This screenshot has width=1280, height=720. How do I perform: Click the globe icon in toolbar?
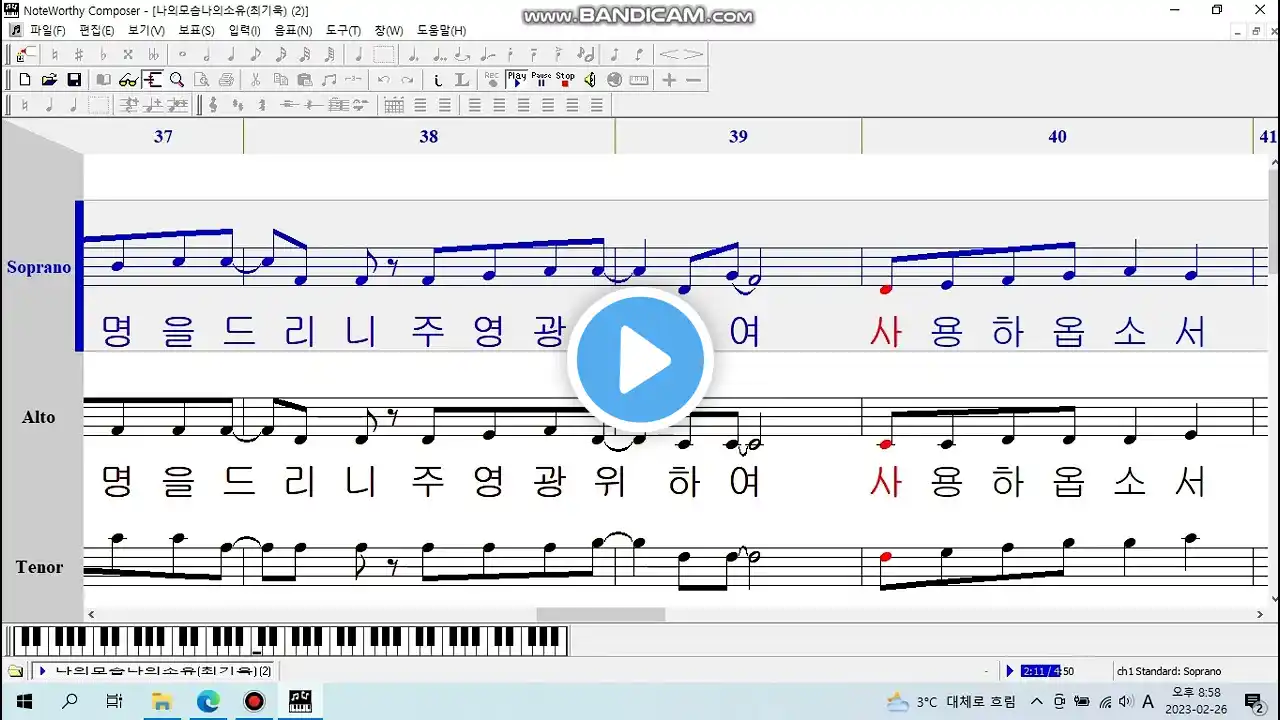point(614,80)
